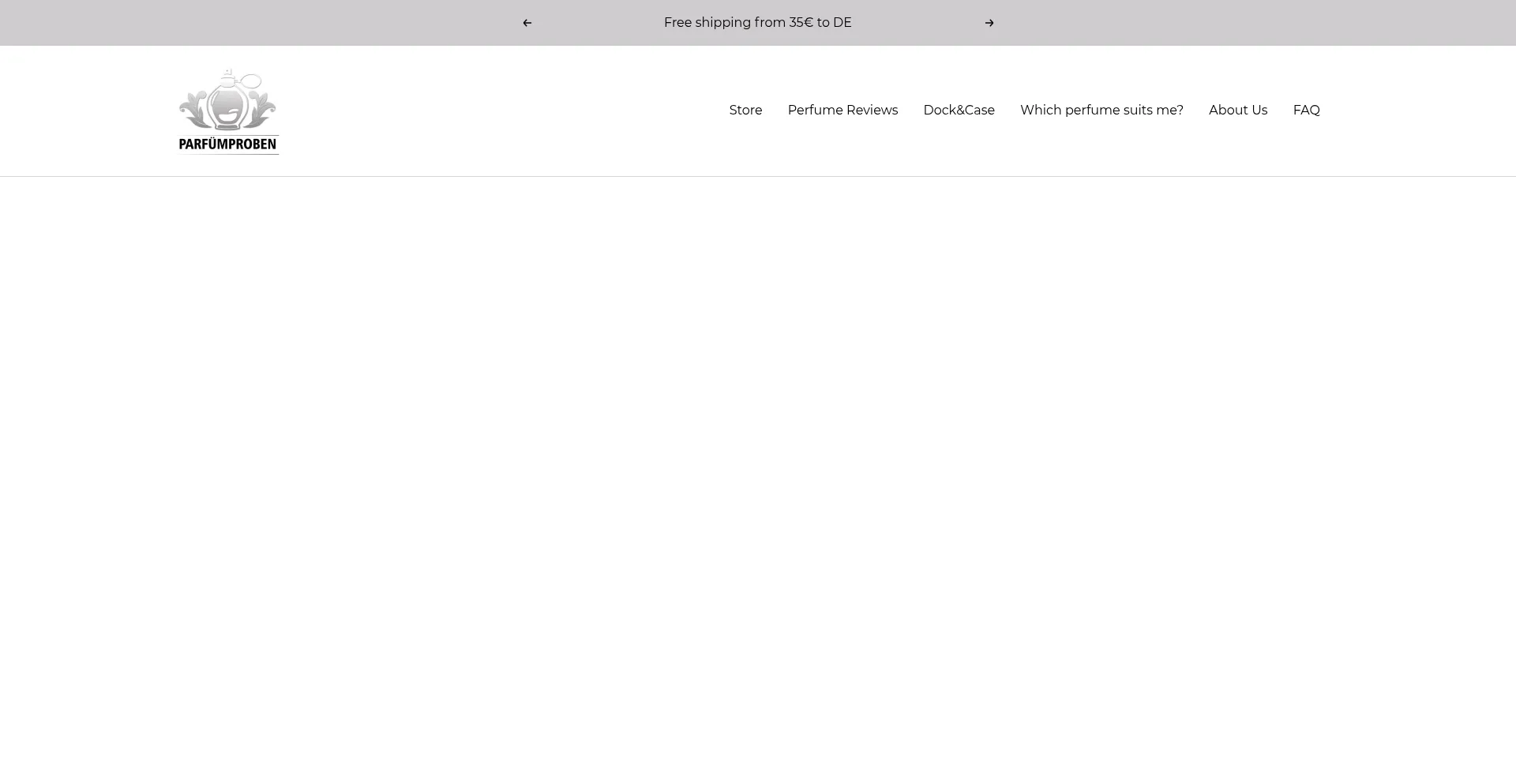Open Perfume Reviews in the navigation
Image resolution: width=1516 pixels, height=784 pixels.
[842, 111]
